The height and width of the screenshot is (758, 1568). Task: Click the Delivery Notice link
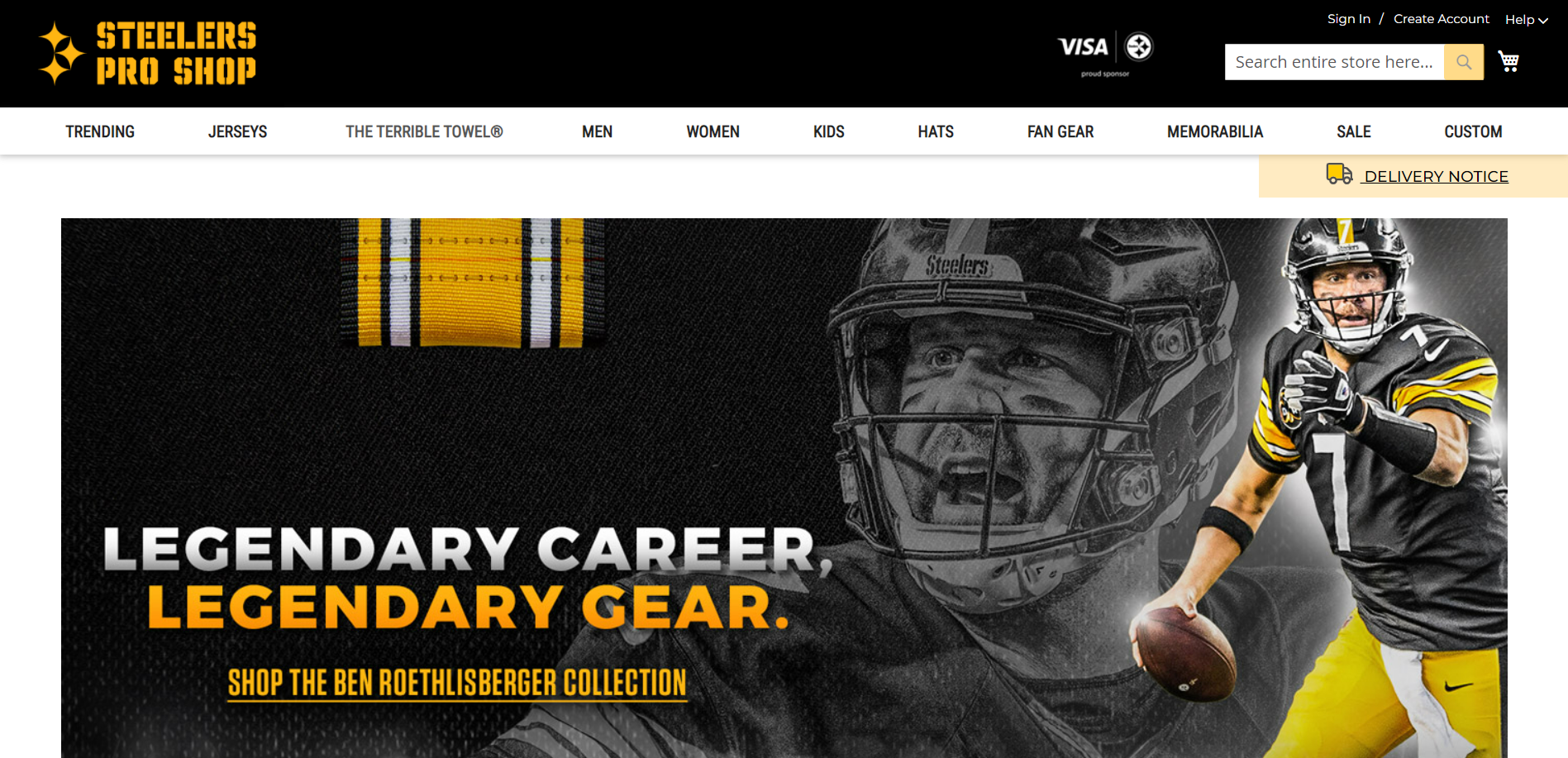[x=1436, y=176]
